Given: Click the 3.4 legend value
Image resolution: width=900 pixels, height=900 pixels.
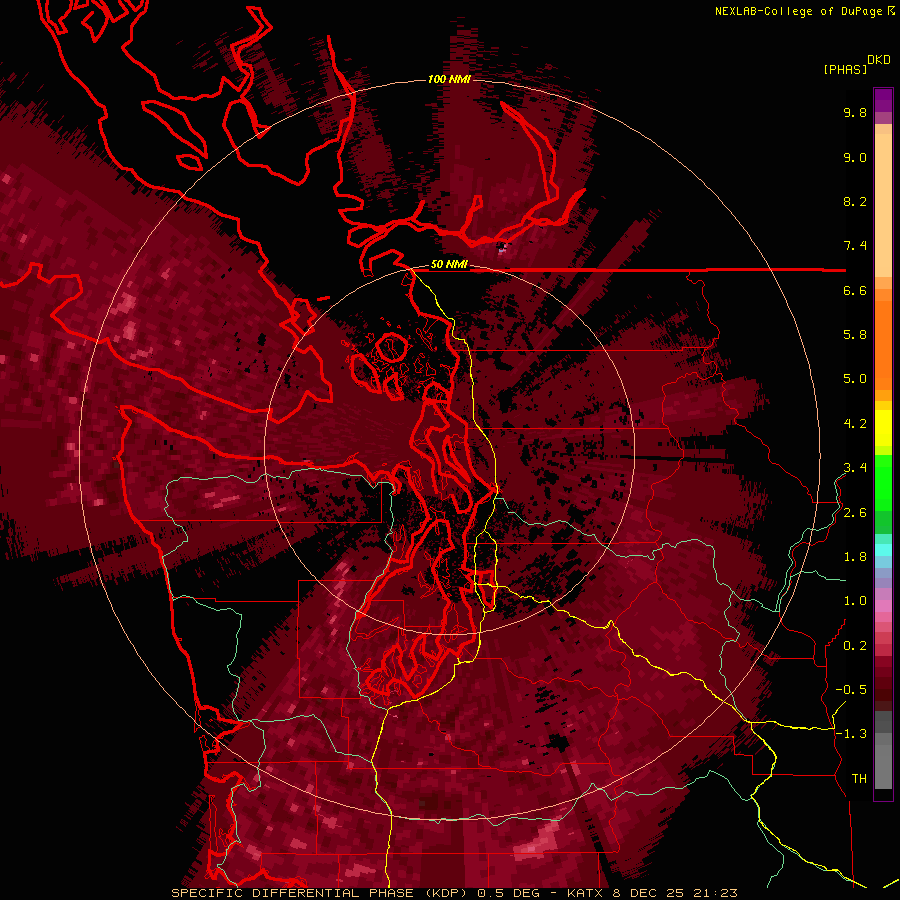Looking at the screenshot, I should [855, 468].
